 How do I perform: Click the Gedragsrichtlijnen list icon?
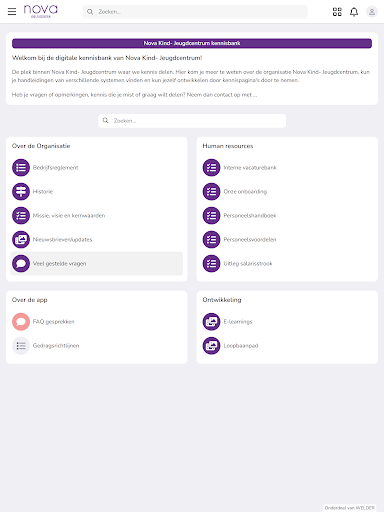tap(21, 346)
